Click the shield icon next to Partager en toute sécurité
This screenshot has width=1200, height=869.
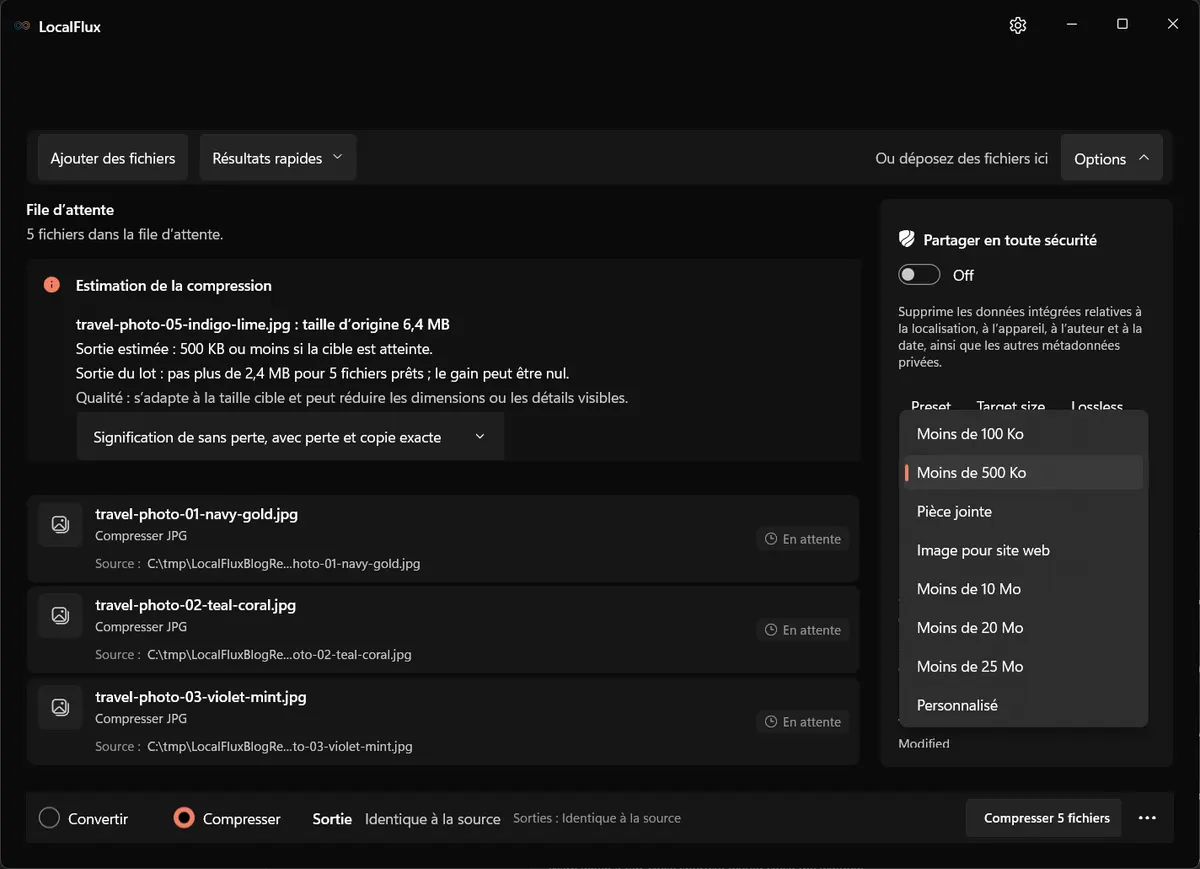click(907, 239)
